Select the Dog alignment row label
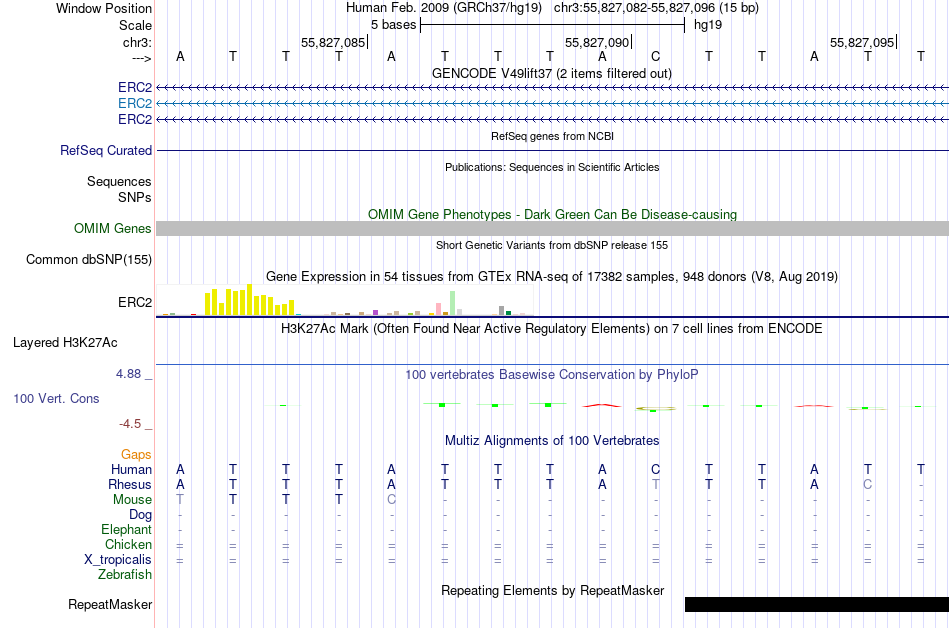 [140, 515]
